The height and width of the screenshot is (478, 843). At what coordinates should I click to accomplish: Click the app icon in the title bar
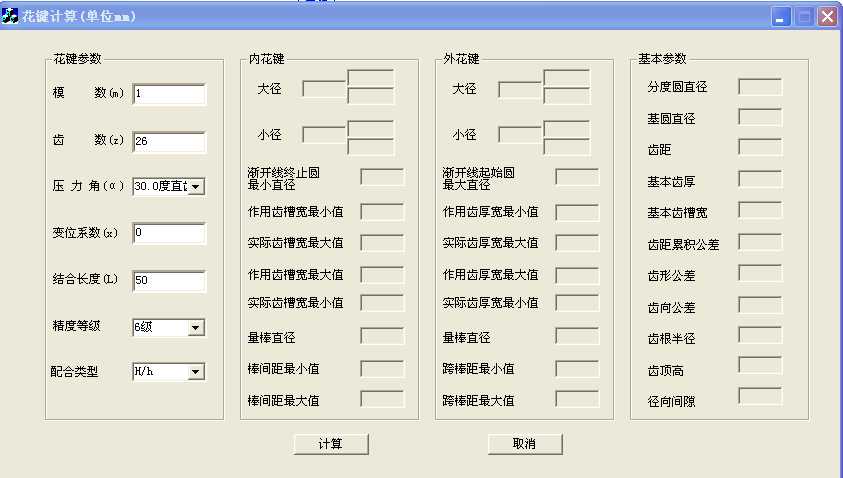coord(11,16)
